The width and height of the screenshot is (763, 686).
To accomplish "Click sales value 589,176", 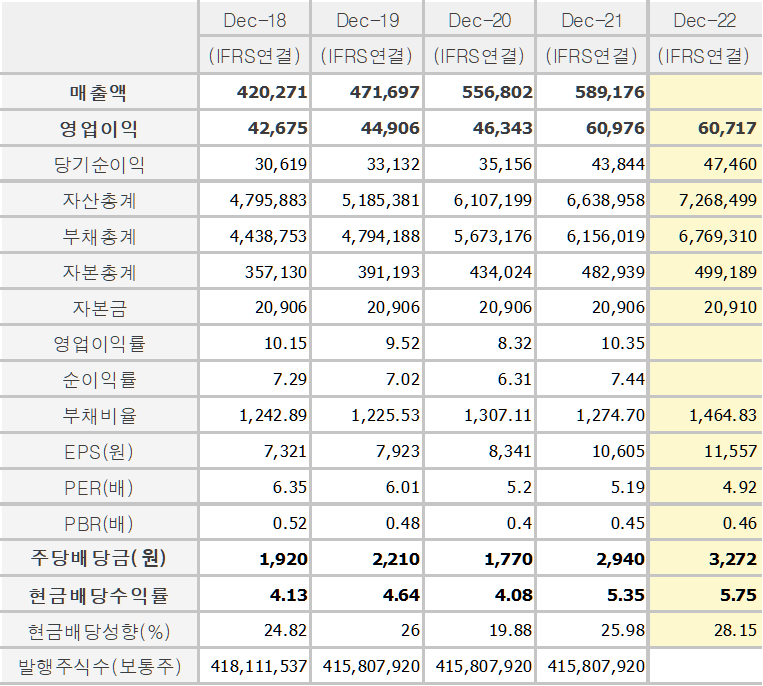I will pos(610,92).
